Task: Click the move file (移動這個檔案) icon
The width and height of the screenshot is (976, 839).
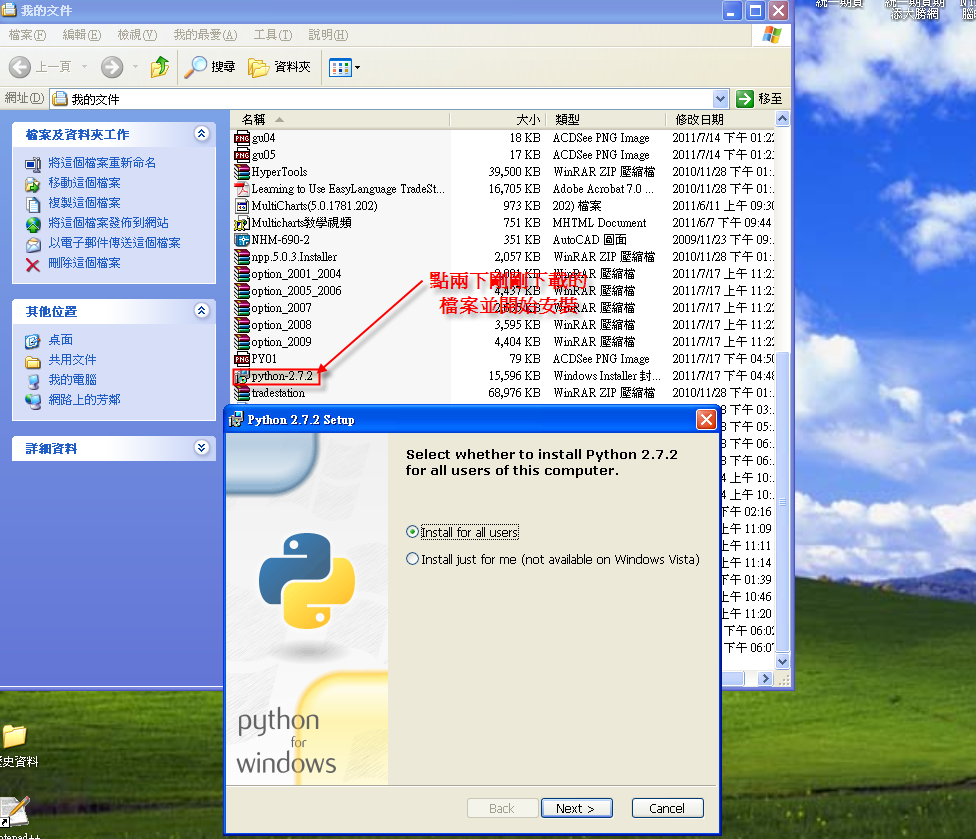Action: [33, 184]
